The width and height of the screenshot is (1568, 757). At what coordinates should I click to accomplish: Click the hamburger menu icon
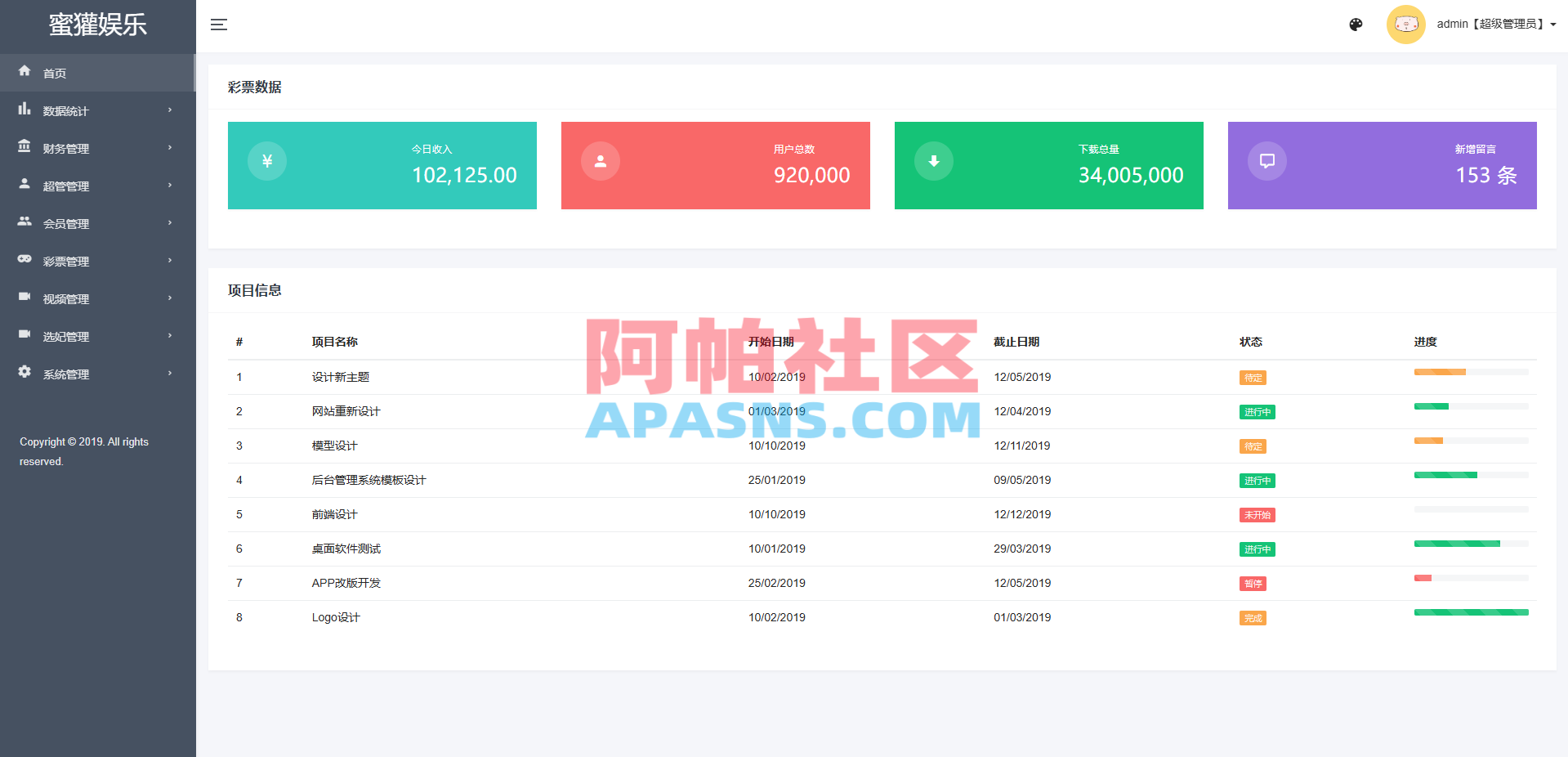pos(219,25)
